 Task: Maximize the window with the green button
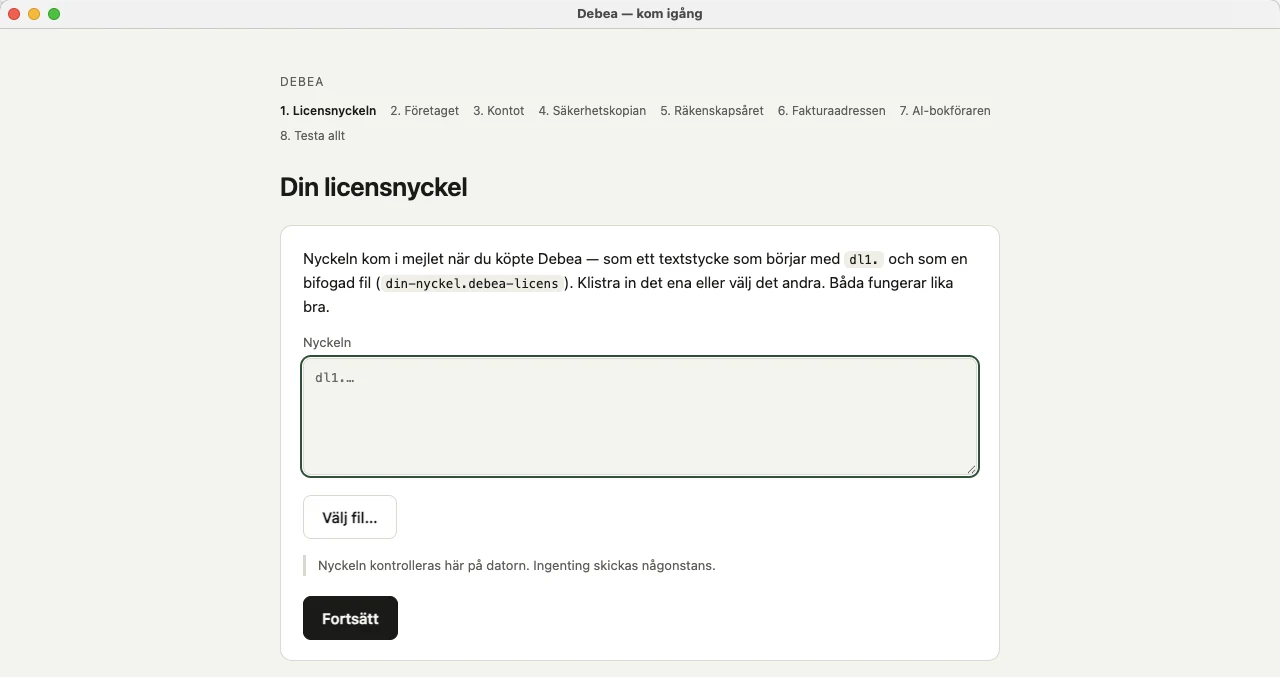pyautogui.click(x=54, y=14)
